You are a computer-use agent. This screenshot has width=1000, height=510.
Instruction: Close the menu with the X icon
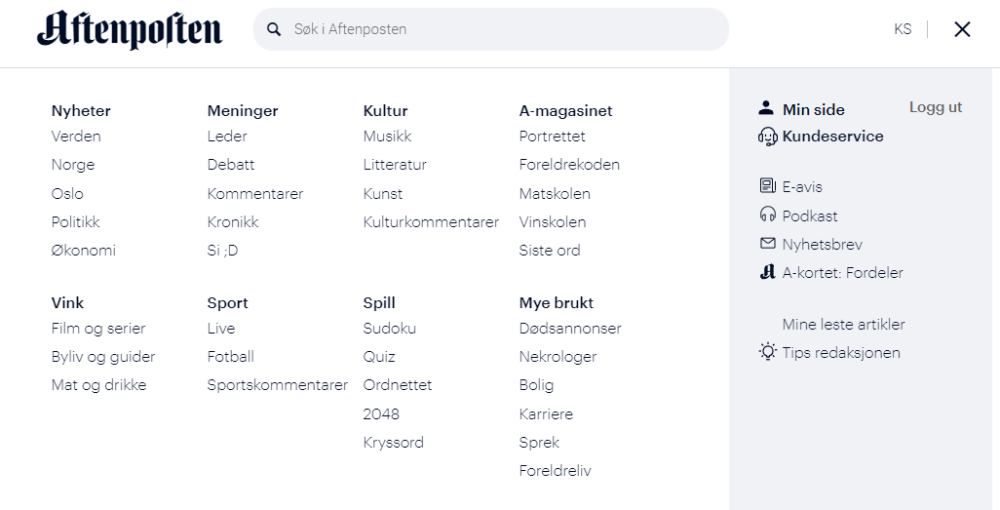(x=962, y=29)
